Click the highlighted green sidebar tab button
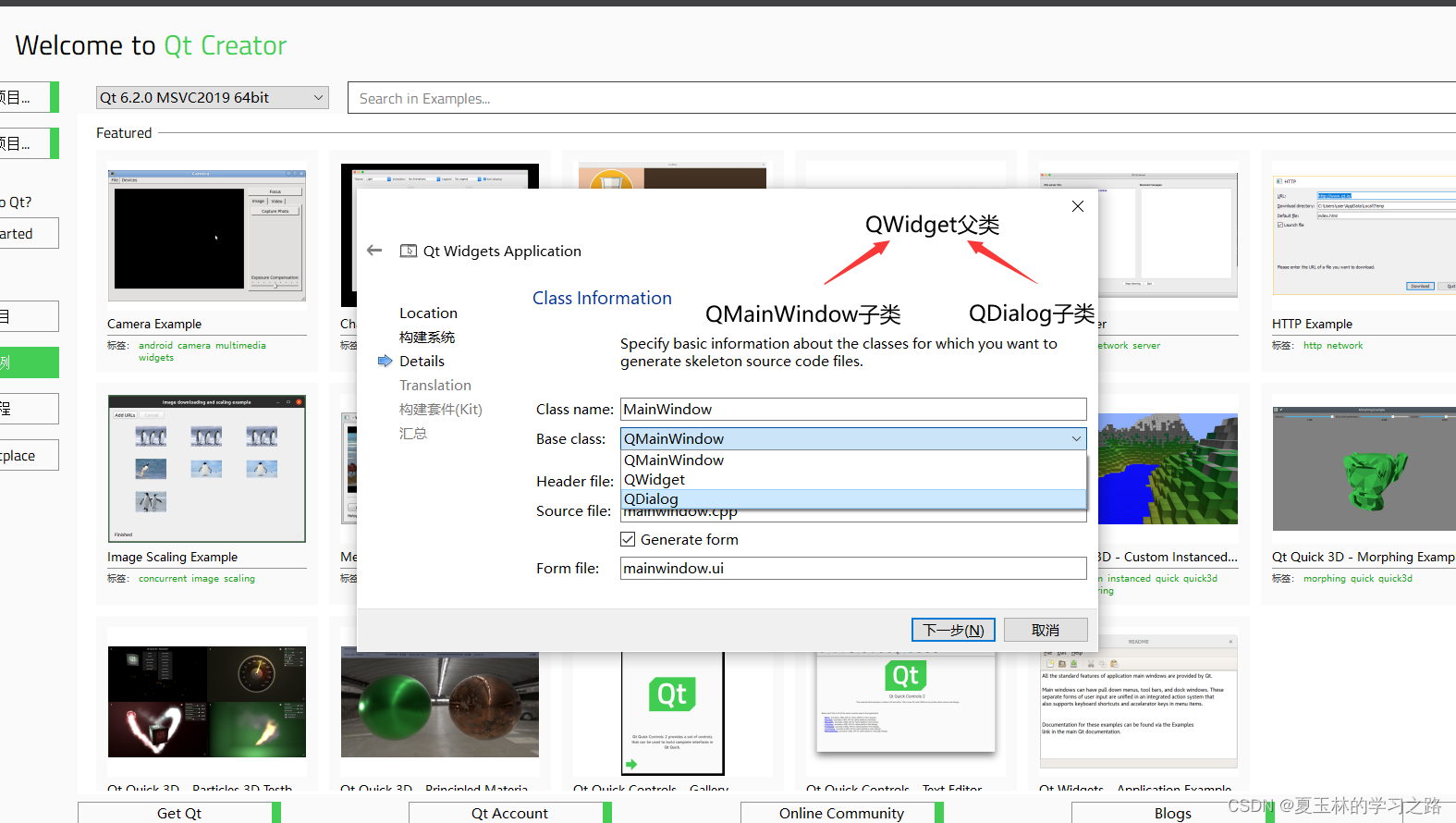The height and width of the screenshot is (823, 1456). (x=30, y=362)
